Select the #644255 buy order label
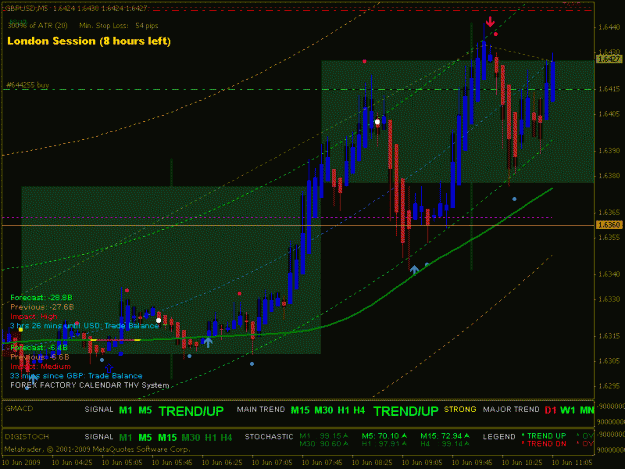This screenshot has height=469, width=625. pyautogui.click(x=28, y=85)
